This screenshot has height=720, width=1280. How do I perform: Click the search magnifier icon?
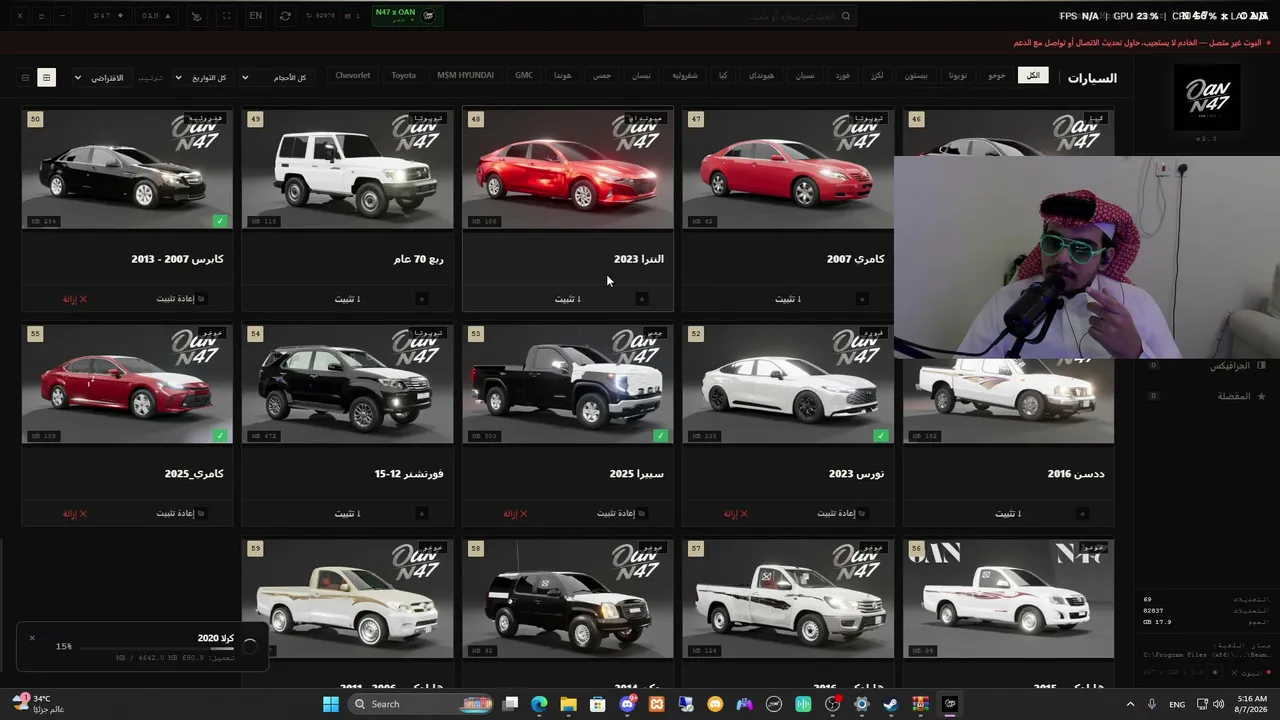point(846,16)
